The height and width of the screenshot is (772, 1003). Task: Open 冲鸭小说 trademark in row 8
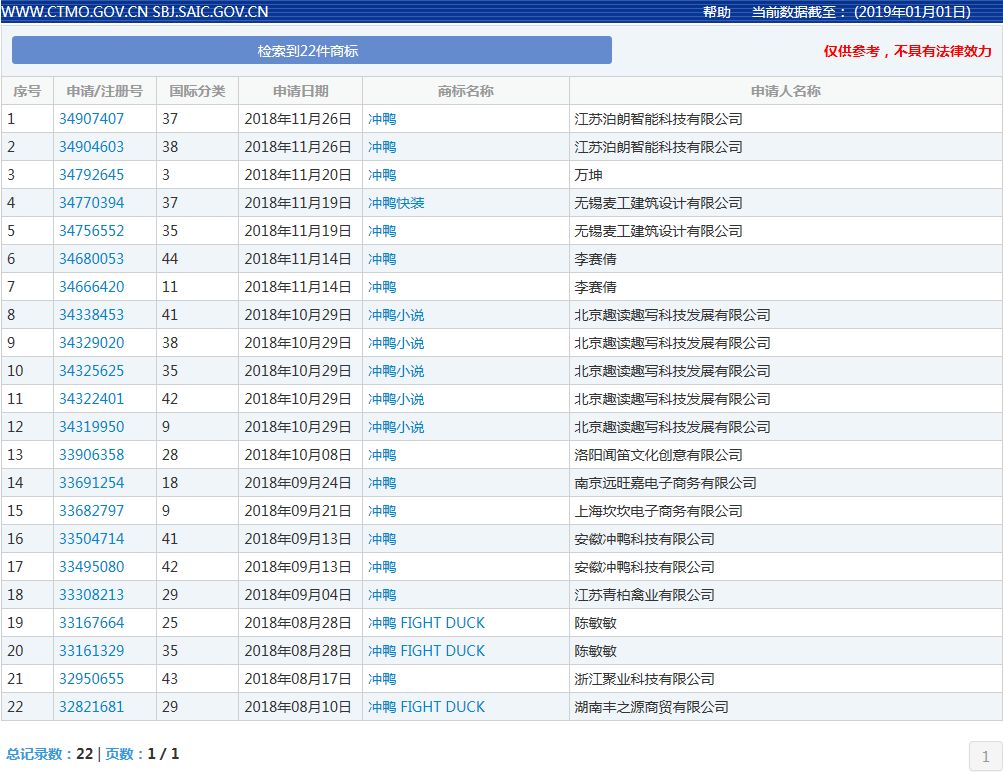coord(396,315)
